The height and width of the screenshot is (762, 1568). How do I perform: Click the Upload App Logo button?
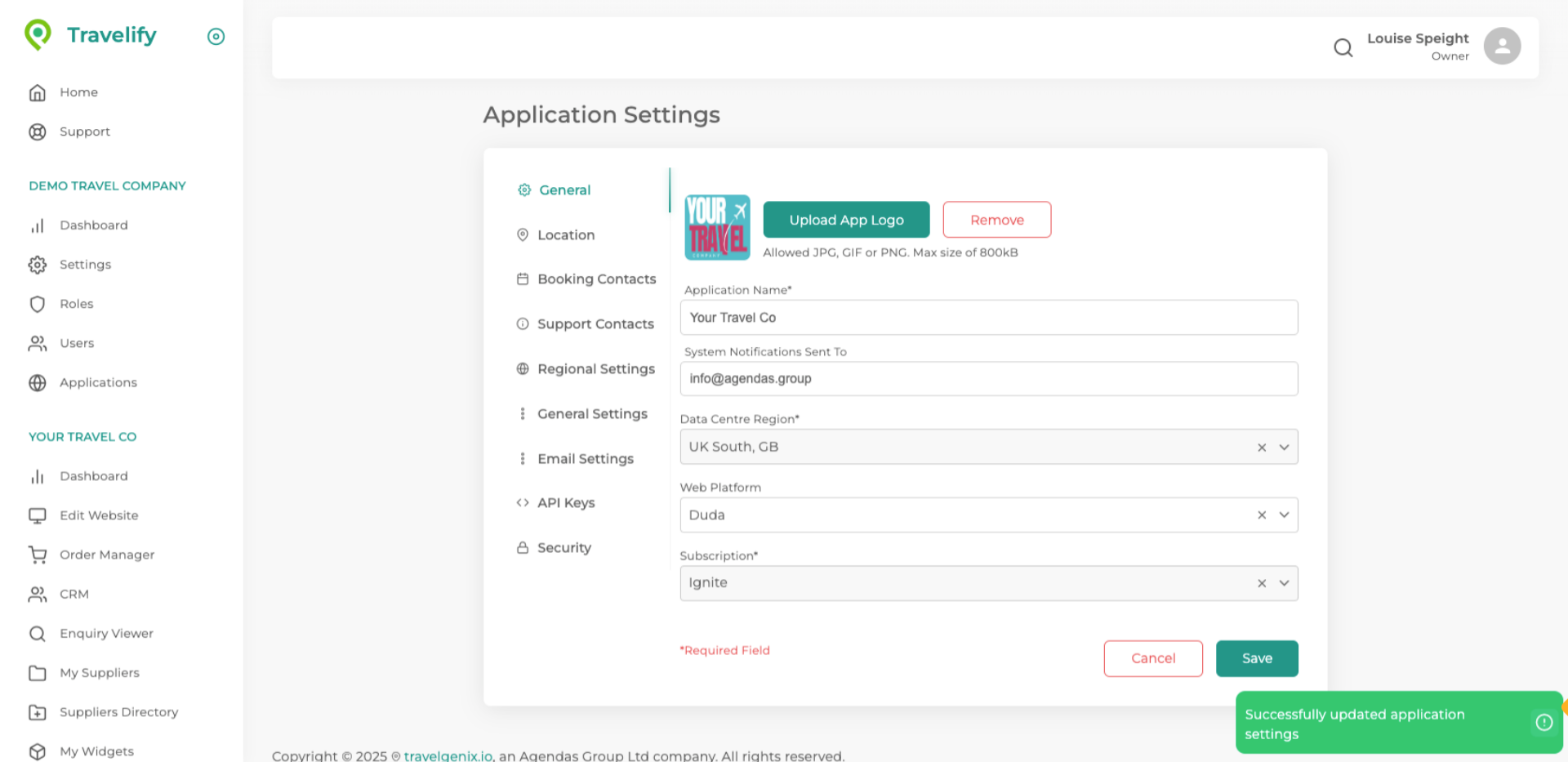click(x=846, y=221)
